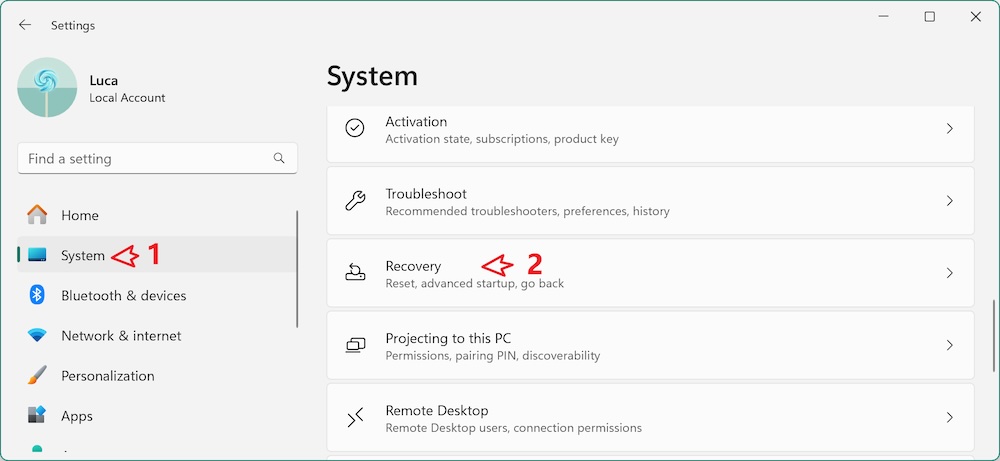This screenshot has width=1000, height=461.
Task: Expand Troubleshoot using the right chevron
Action: click(x=949, y=201)
